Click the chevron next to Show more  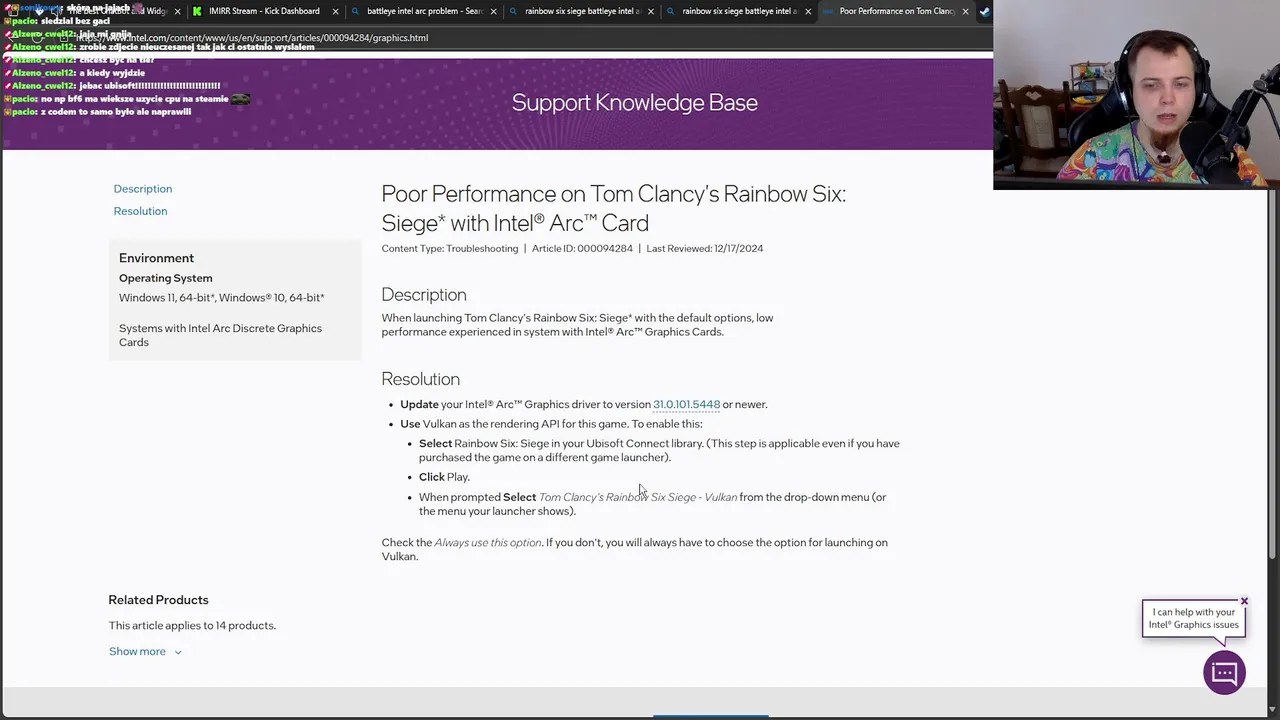(x=178, y=652)
